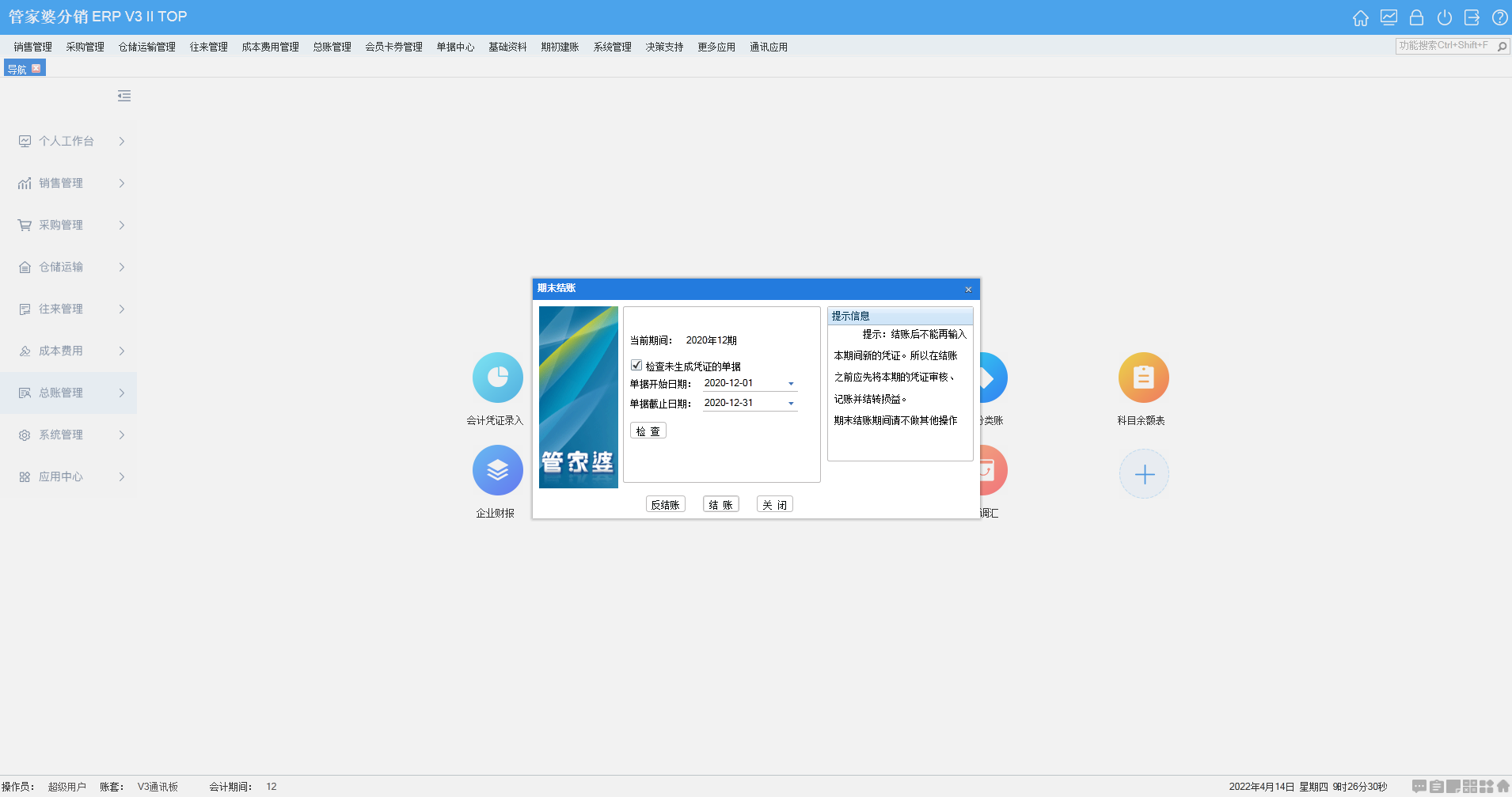Click the 系统管理 gear icon in sidebar

click(25, 435)
